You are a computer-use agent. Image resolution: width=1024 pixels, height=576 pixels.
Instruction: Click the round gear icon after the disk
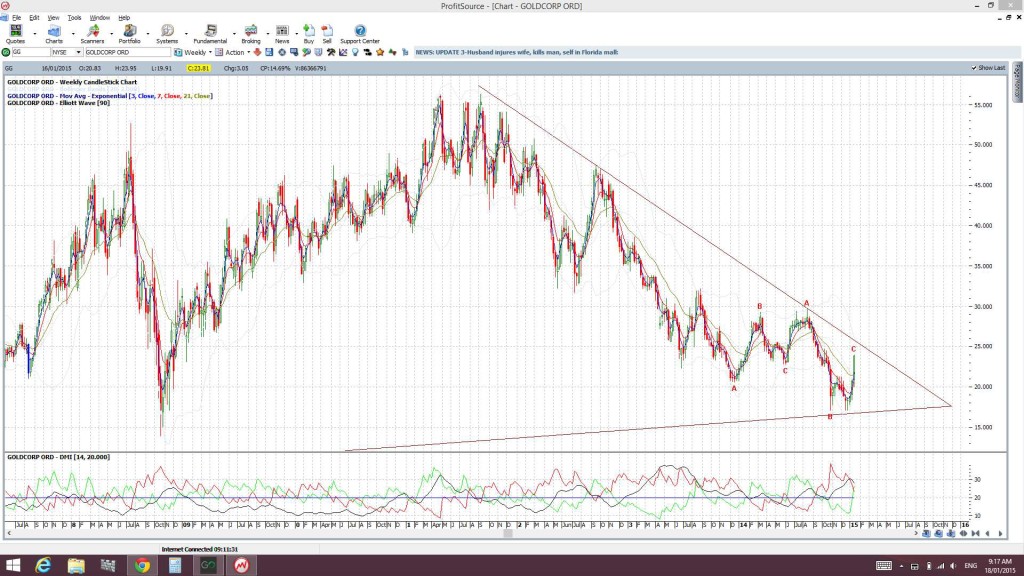(282, 52)
